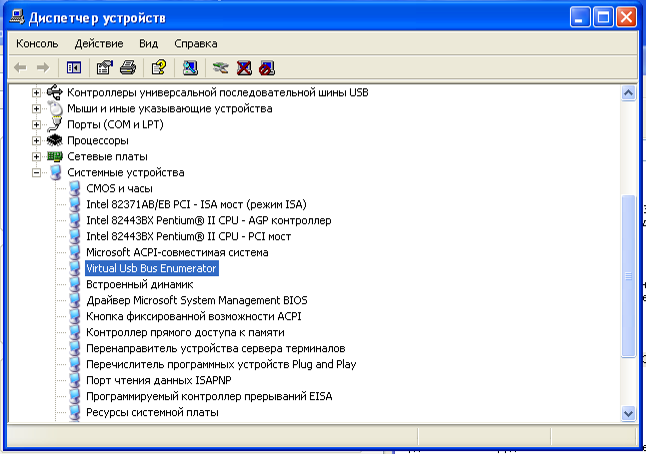Viewport: 646px width, 454px height.
Task: Select Драйвер Microsoft System Management BIOS
Action: [x=197, y=300]
